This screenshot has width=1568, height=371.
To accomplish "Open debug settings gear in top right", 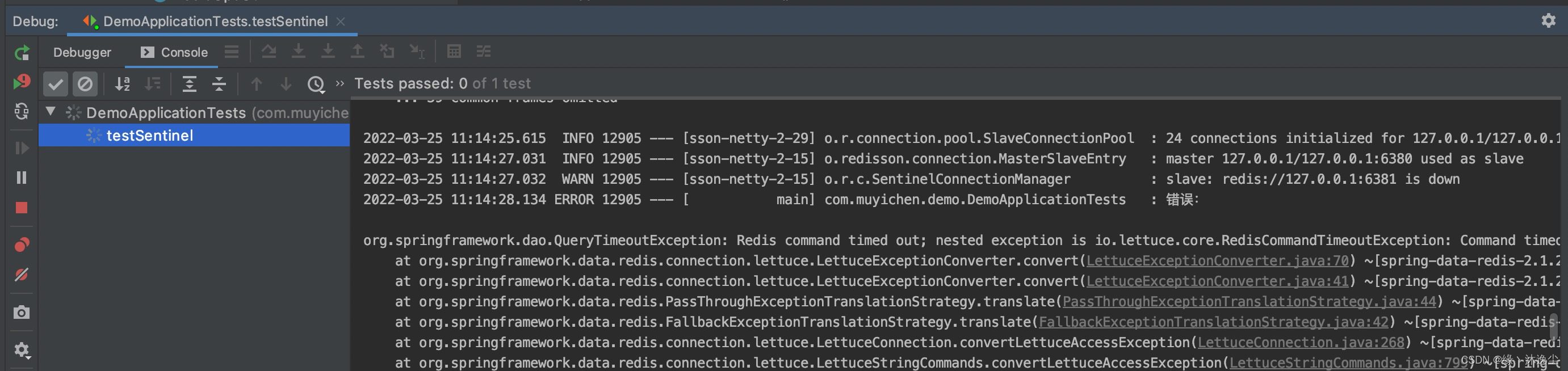I will coord(1549,20).
